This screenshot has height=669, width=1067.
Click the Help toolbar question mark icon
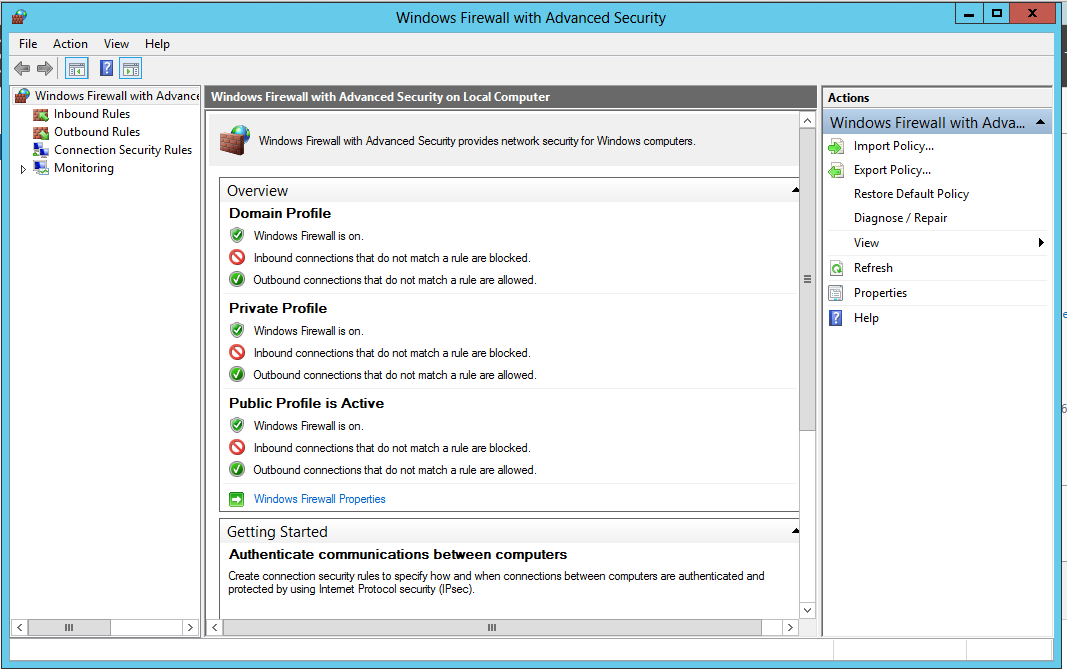[106, 68]
